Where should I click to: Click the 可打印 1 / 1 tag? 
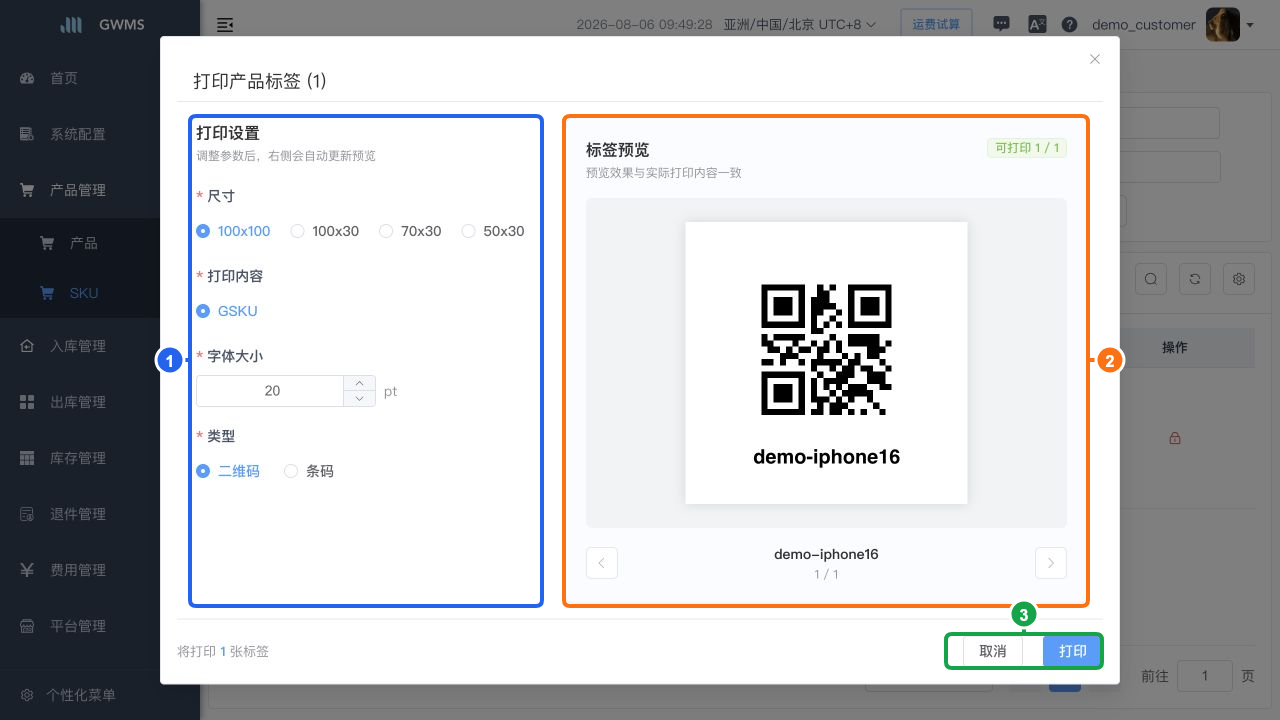[1027, 148]
